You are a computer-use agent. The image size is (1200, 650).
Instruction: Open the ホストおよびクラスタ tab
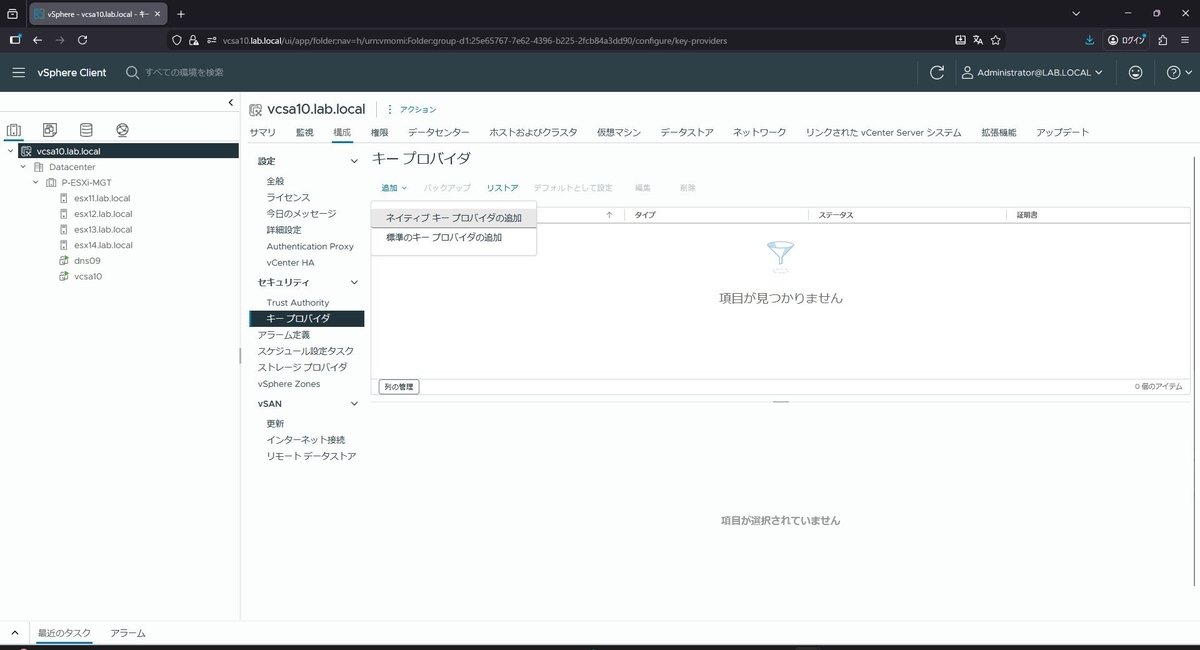point(533,132)
